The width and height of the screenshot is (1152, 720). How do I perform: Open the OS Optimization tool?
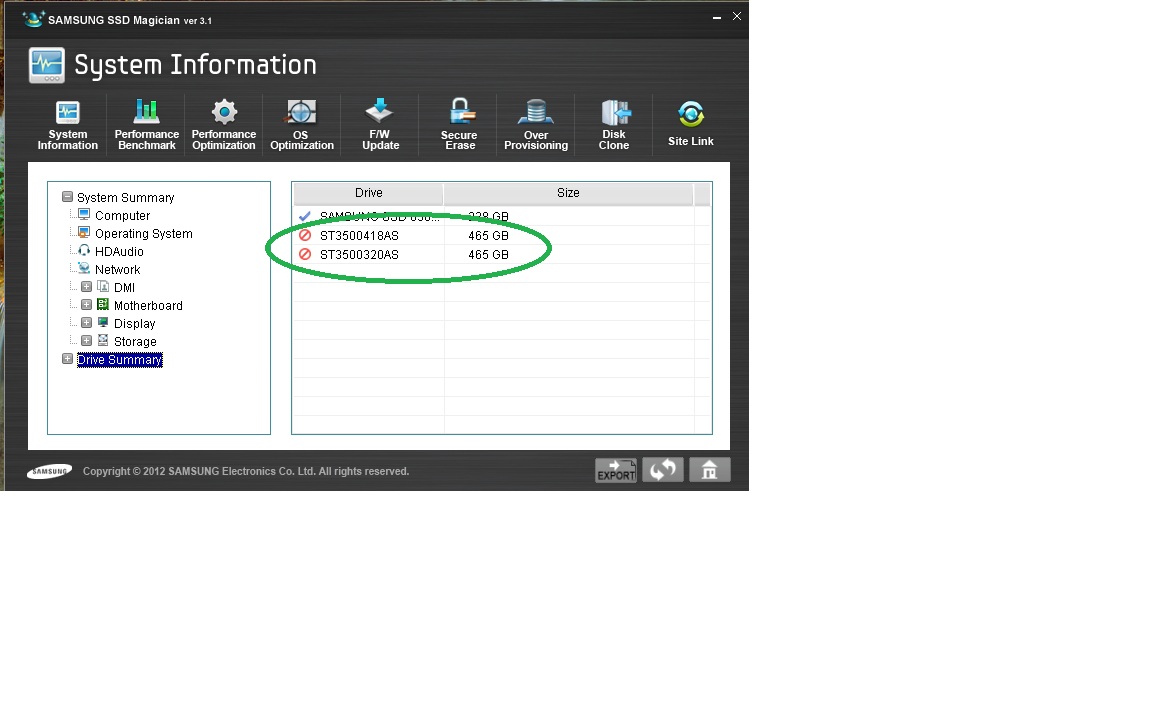click(301, 125)
